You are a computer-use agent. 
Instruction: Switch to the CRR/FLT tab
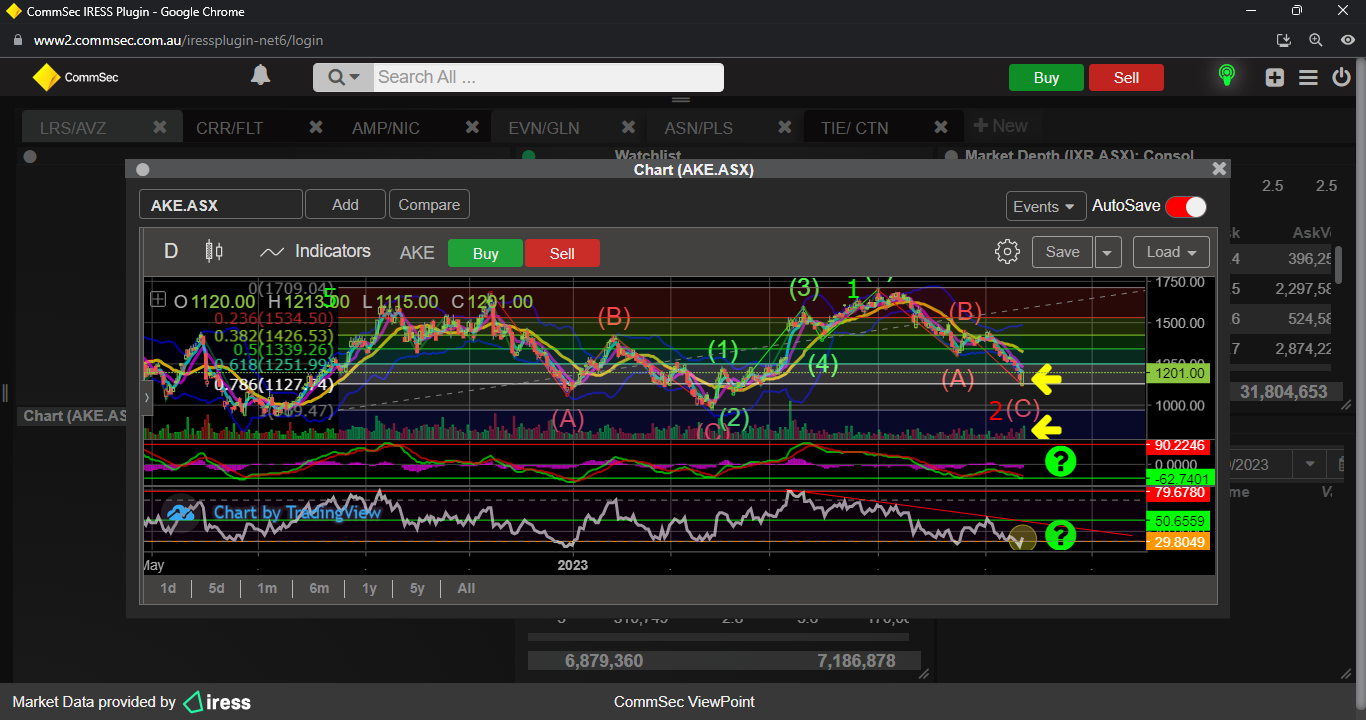tap(231, 128)
